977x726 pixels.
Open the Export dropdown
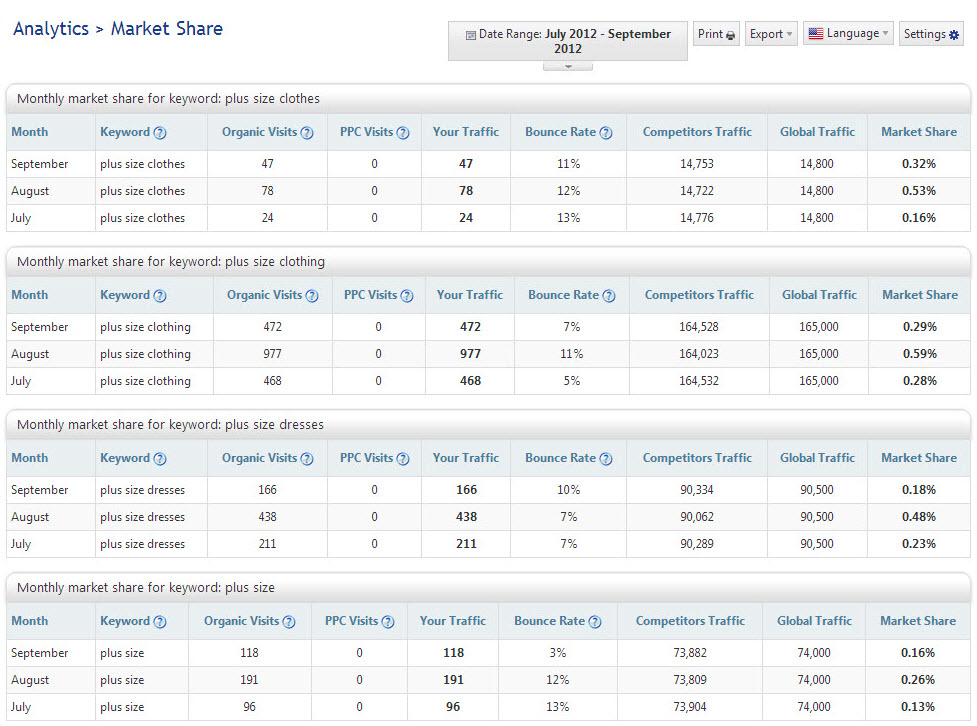click(x=770, y=34)
